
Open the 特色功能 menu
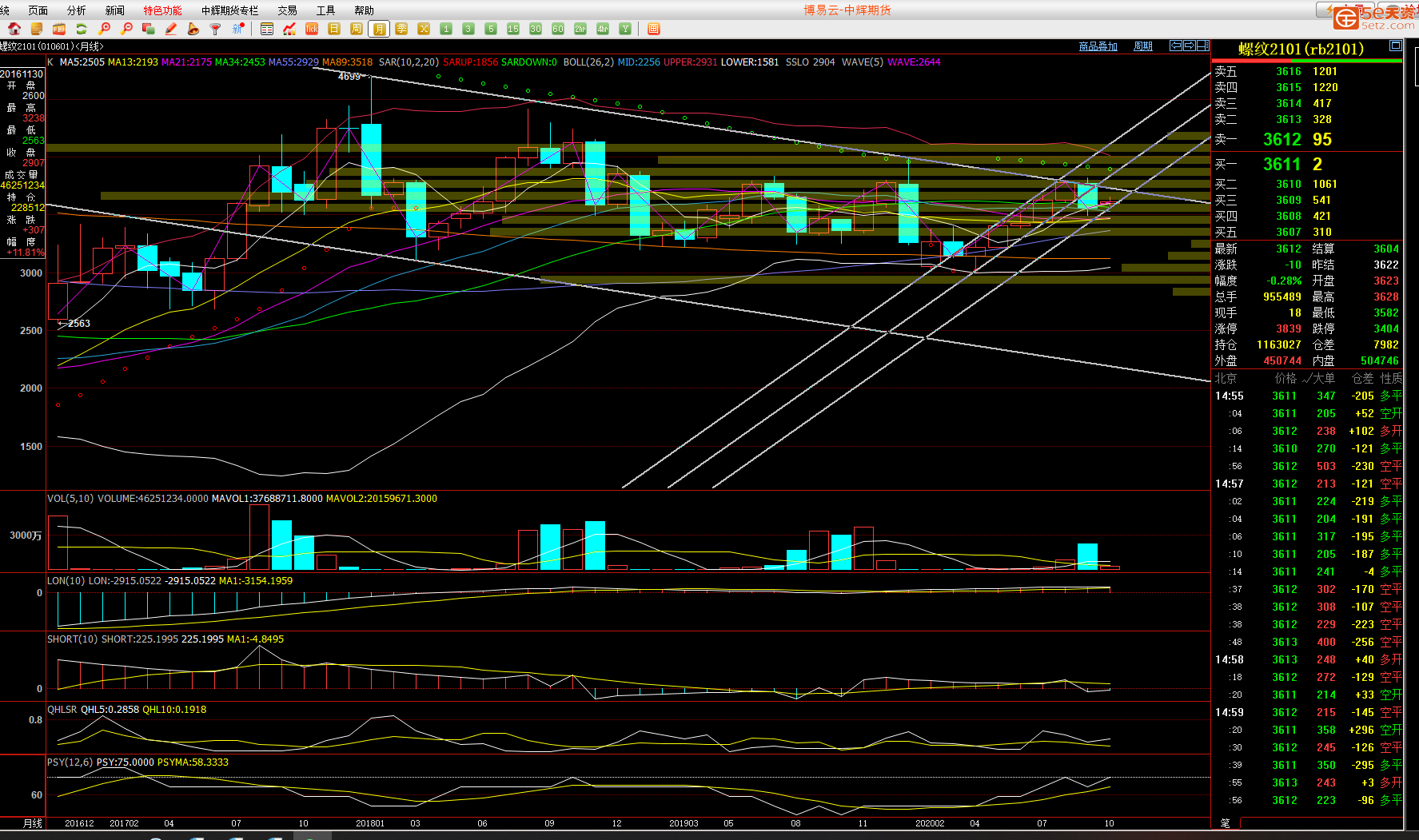point(162,10)
